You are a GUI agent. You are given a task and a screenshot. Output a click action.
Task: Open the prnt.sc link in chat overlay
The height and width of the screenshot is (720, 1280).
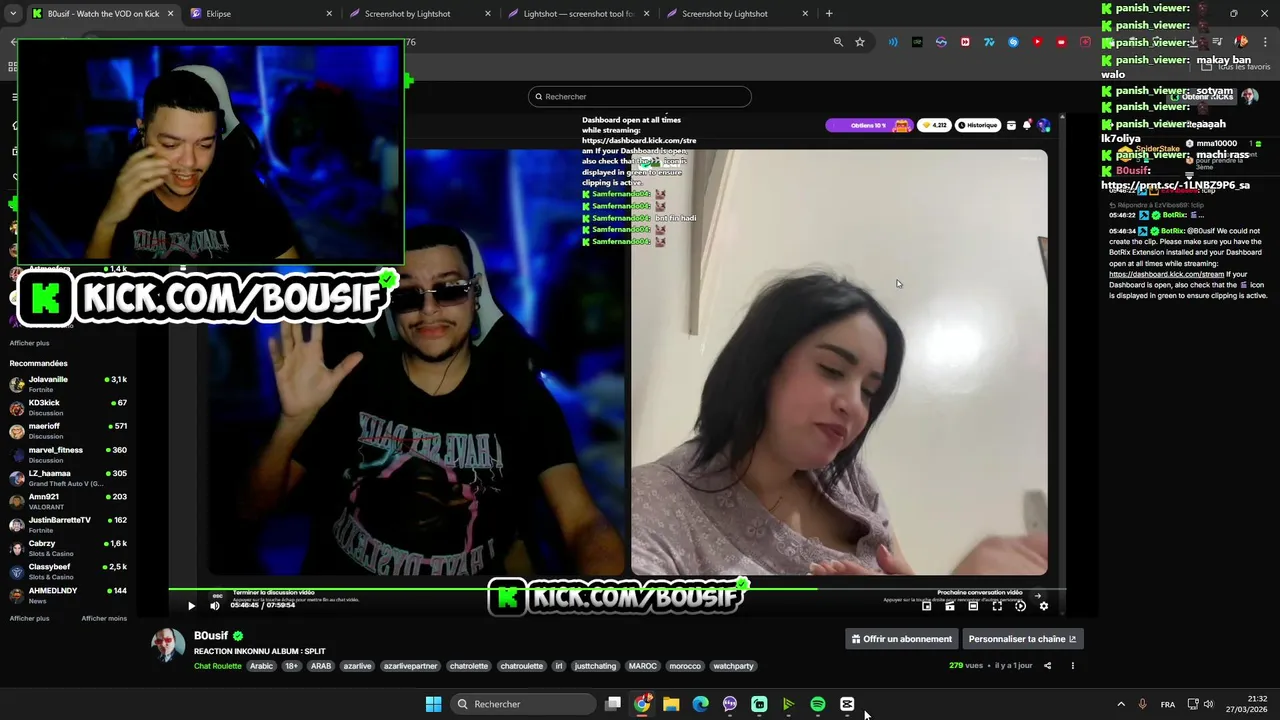1175,185
